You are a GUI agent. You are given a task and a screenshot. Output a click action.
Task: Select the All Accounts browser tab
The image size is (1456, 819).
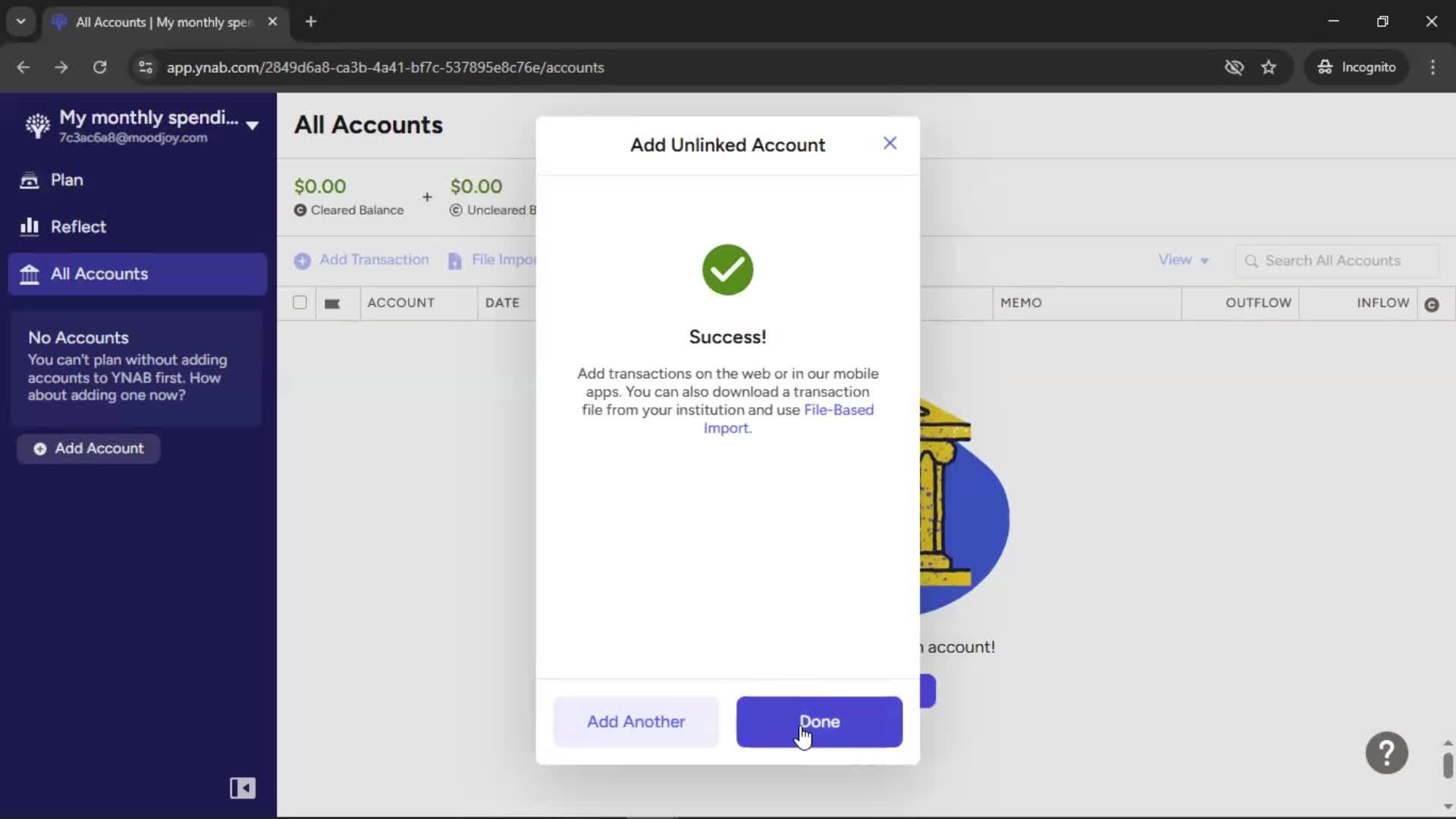(x=165, y=22)
